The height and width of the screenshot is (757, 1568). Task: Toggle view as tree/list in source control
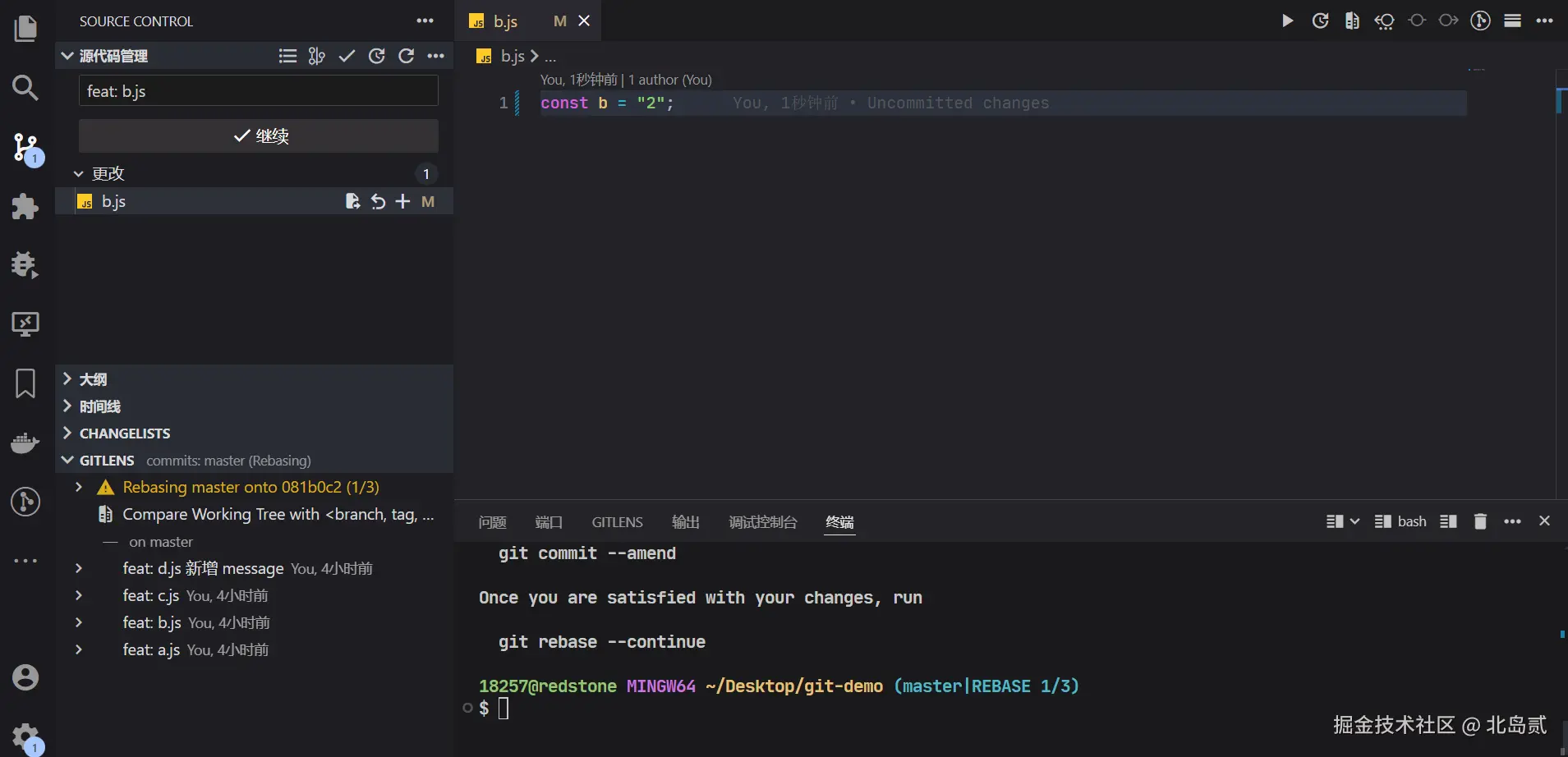(287, 56)
